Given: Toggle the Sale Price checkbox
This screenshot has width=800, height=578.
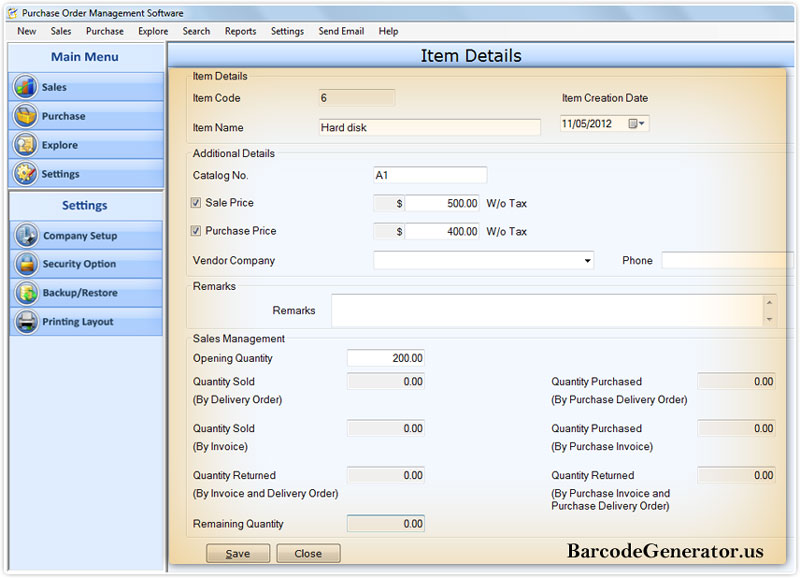Looking at the screenshot, I should pos(196,203).
